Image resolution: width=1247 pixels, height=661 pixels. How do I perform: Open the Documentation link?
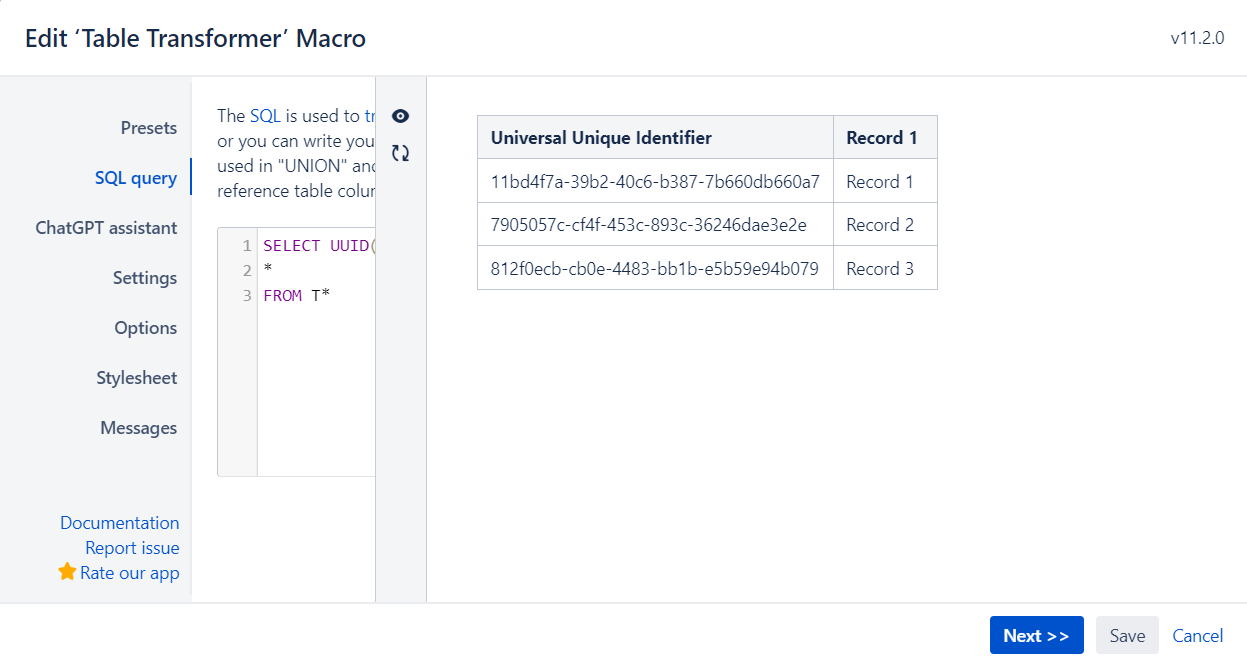click(120, 522)
